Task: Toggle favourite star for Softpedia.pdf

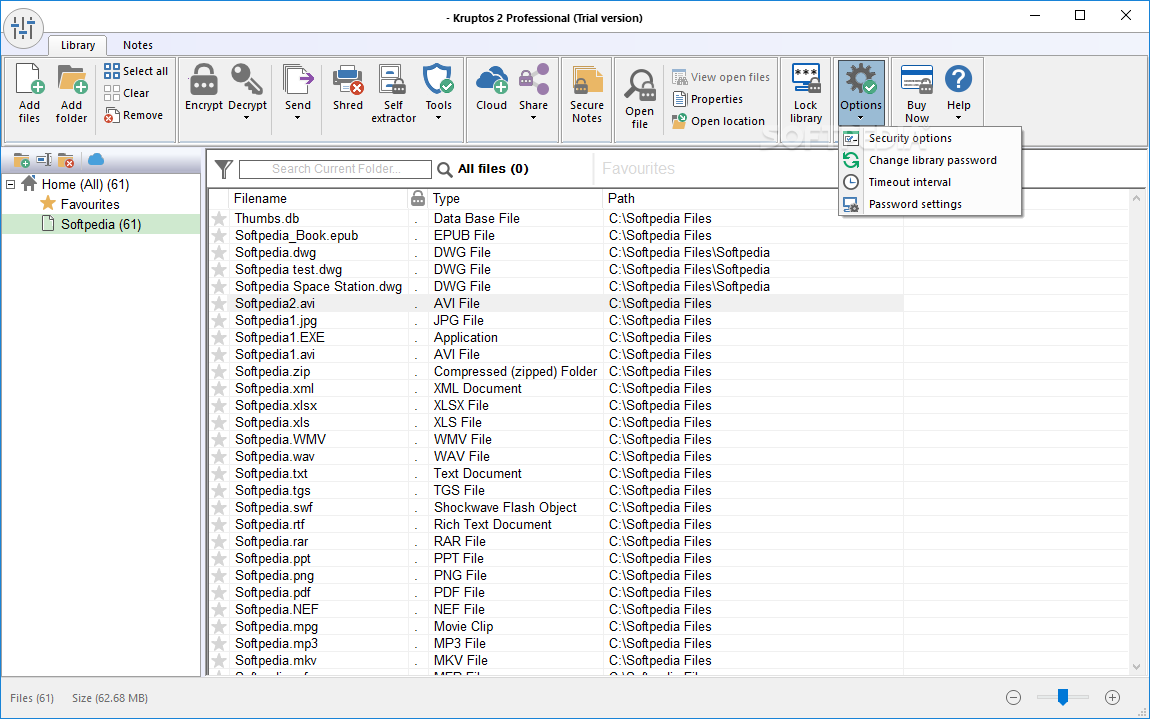Action: [x=219, y=593]
